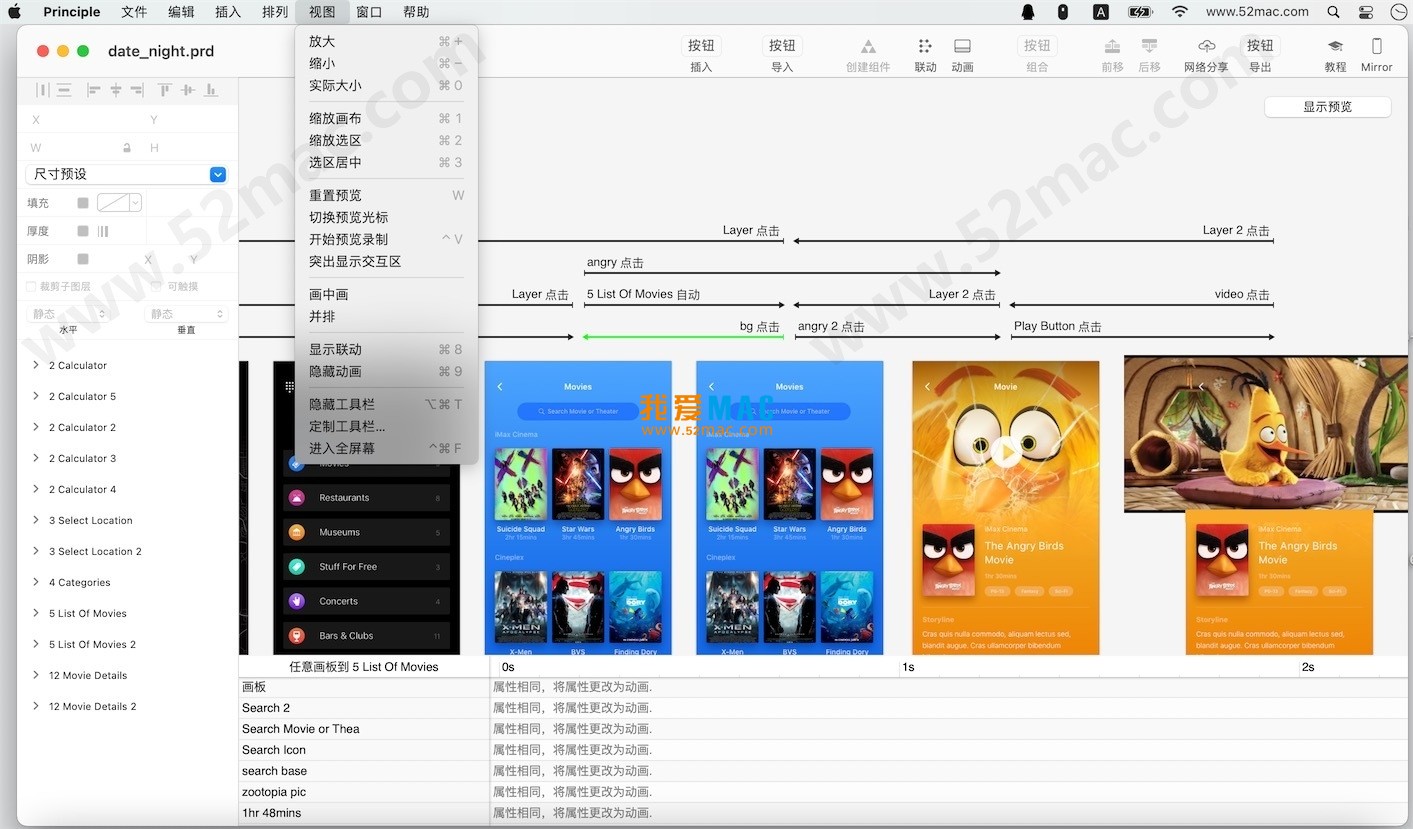
Task: Select 隐藏工具栏 hide toolbar menu item
Action: pyautogui.click(x=386, y=404)
